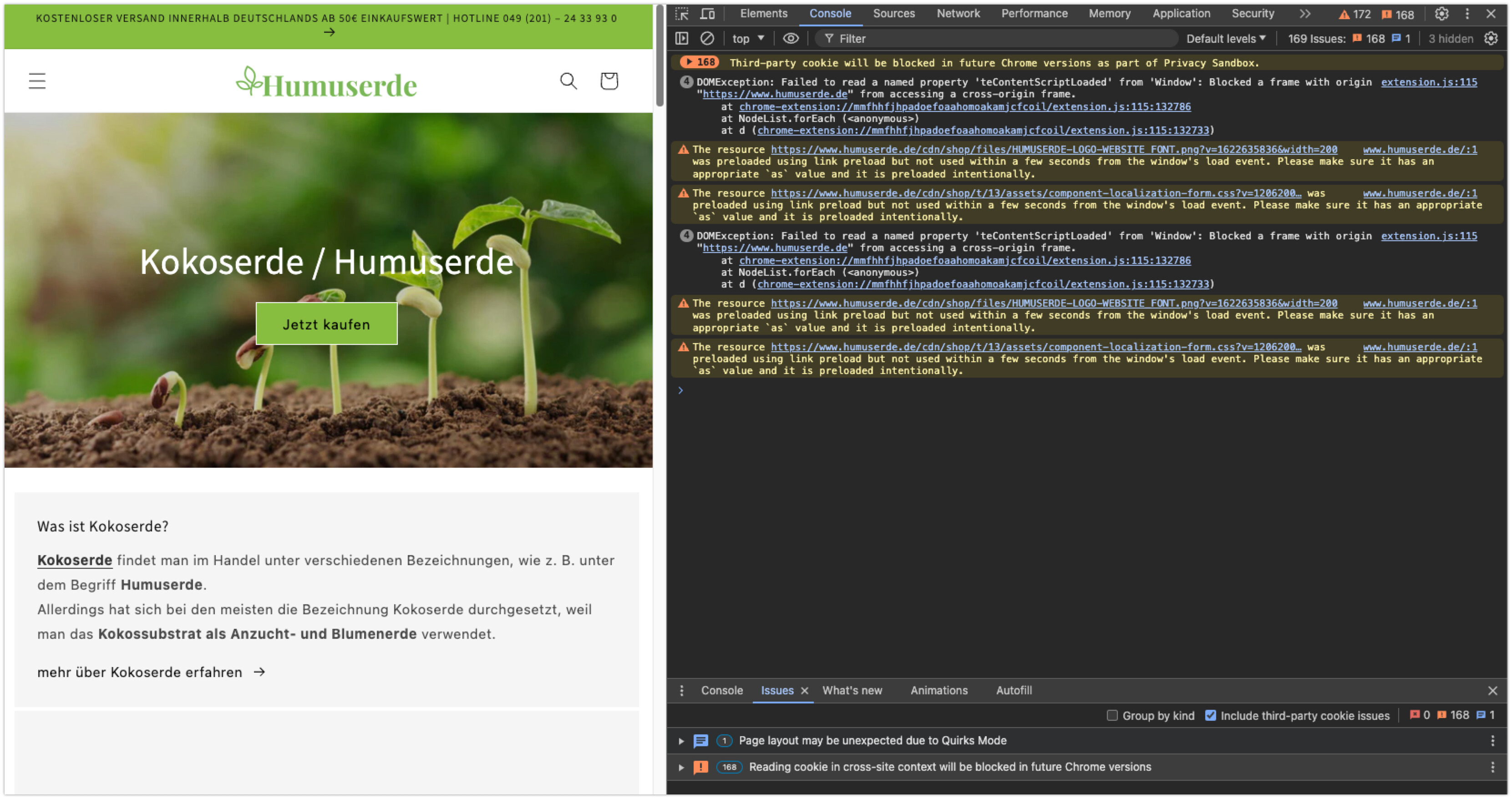Enable the Group by kind checkbox
1512x799 pixels.
[1111, 715]
